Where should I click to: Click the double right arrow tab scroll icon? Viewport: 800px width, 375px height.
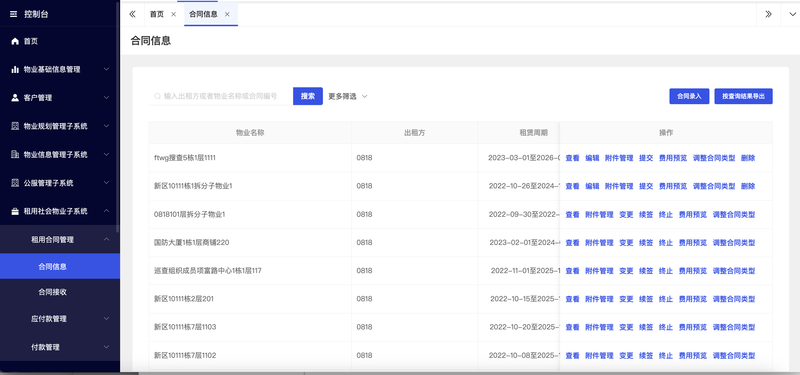pyautogui.click(x=768, y=14)
